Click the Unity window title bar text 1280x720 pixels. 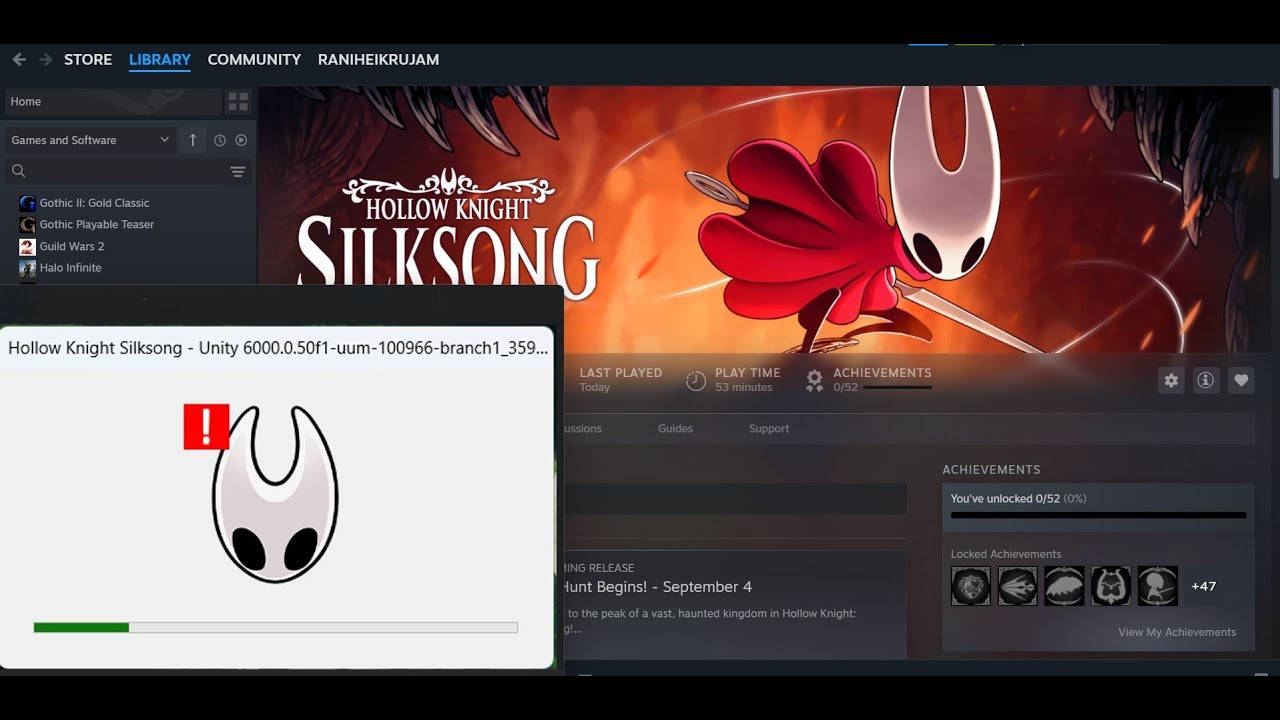pyautogui.click(x=278, y=348)
